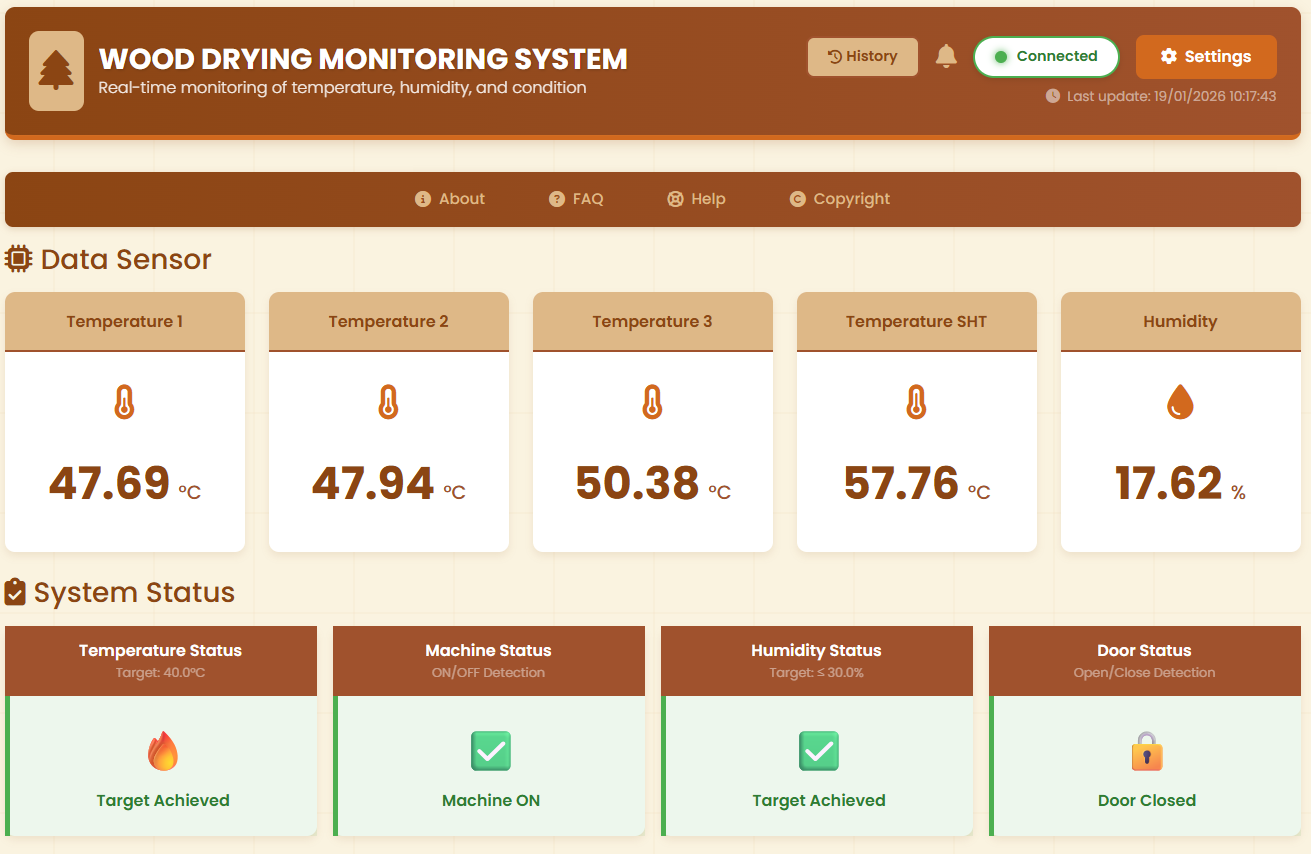Click the thermometer icon under Temperature SHT

click(x=916, y=403)
